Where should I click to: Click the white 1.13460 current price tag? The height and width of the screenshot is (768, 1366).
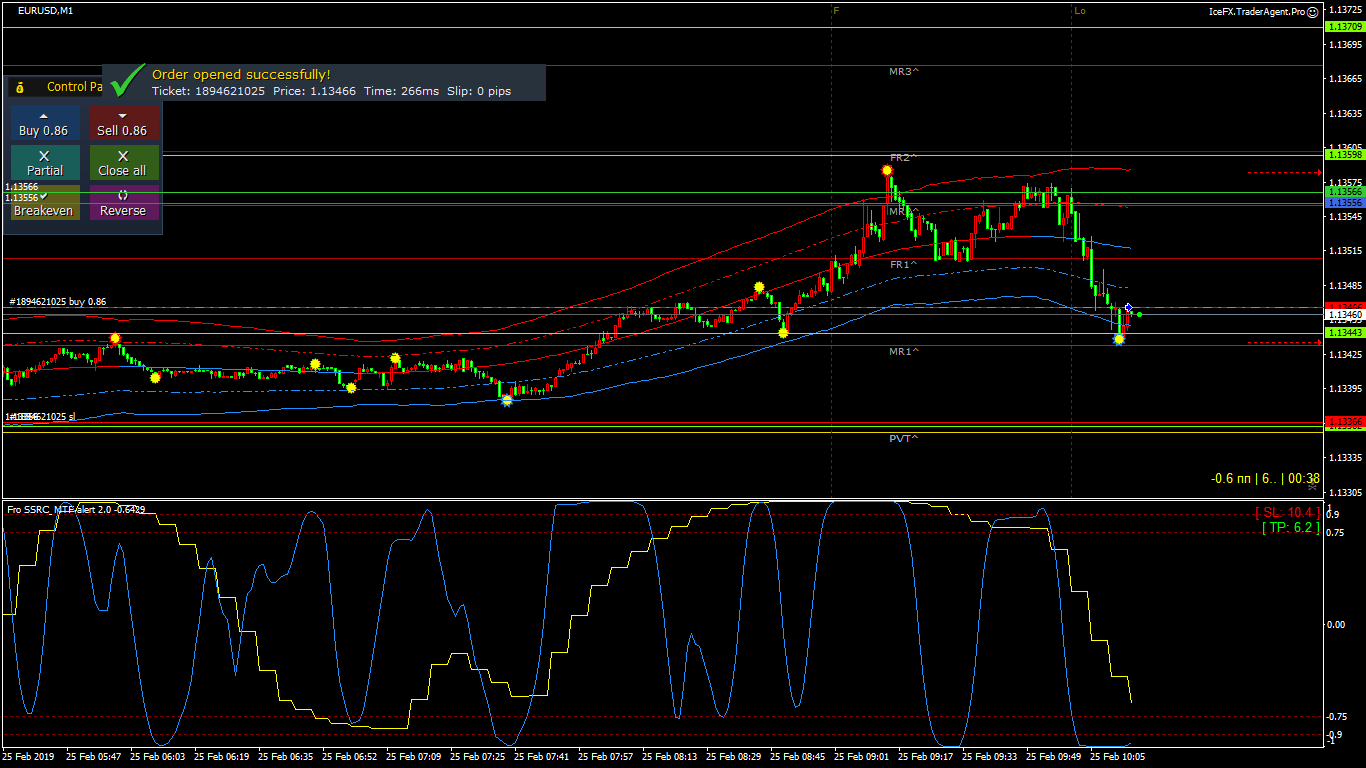pyautogui.click(x=1344, y=314)
